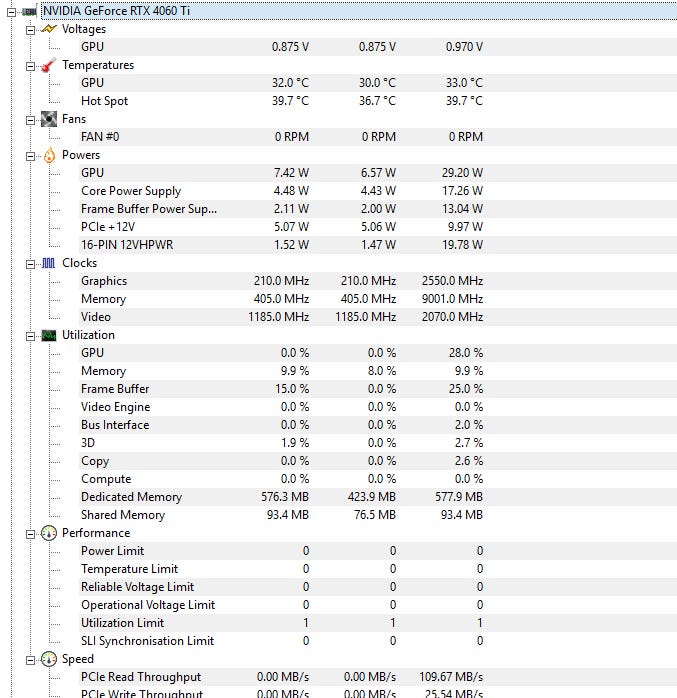Image resolution: width=677 pixels, height=698 pixels.
Task: Collapse the Powers section
Action: pos(30,156)
